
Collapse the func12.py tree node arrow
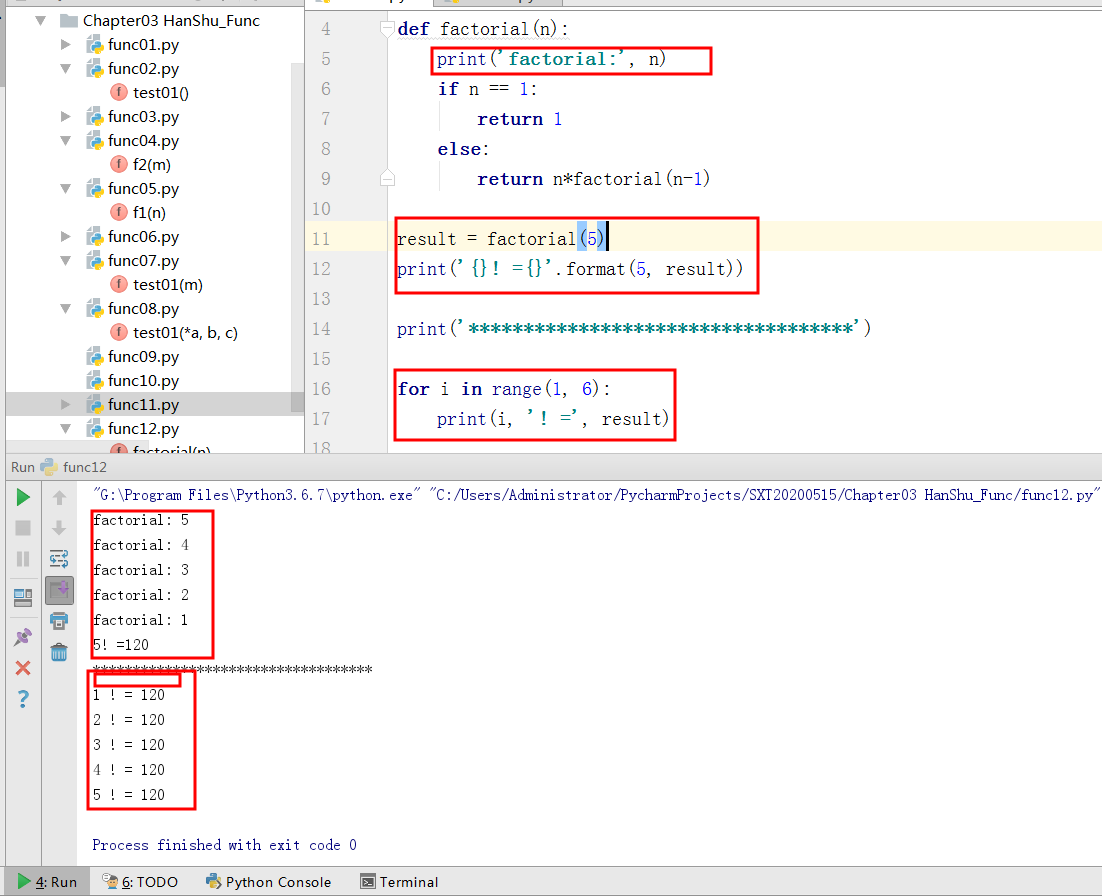66,428
